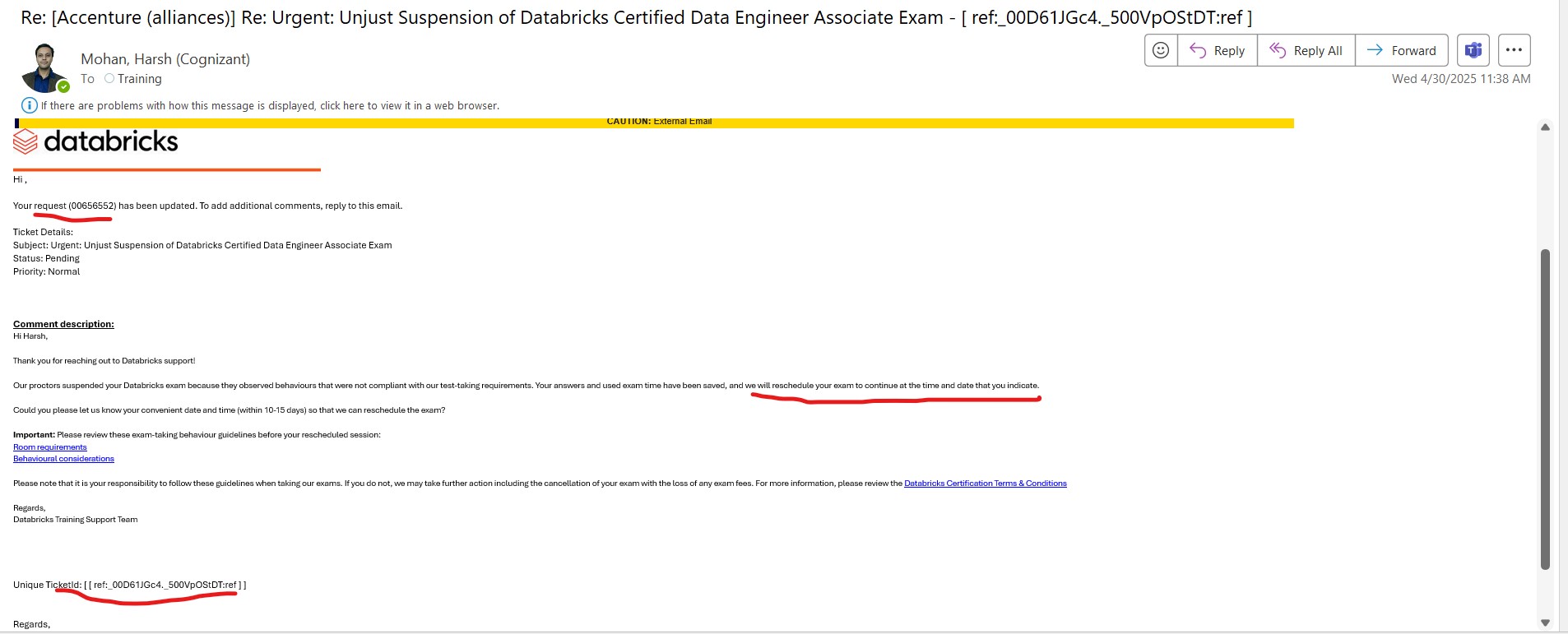Open the emoji reaction button
This screenshot has width=1568, height=634.
[x=1161, y=50]
